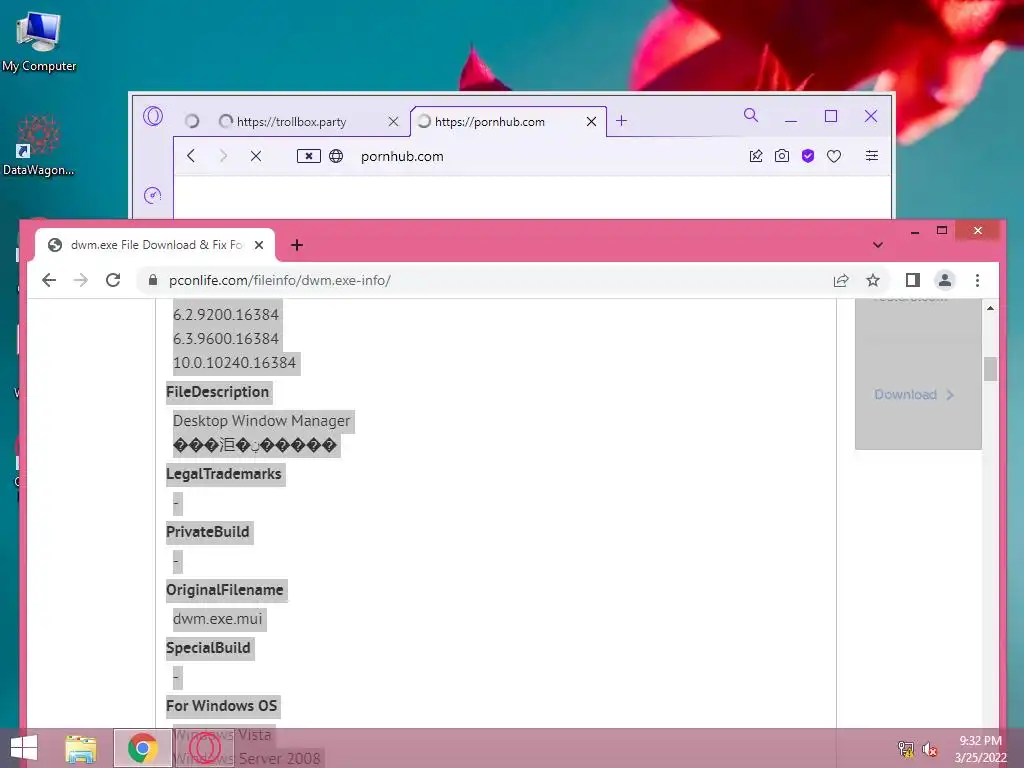Open Chrome profile avatar

point(944,280)
